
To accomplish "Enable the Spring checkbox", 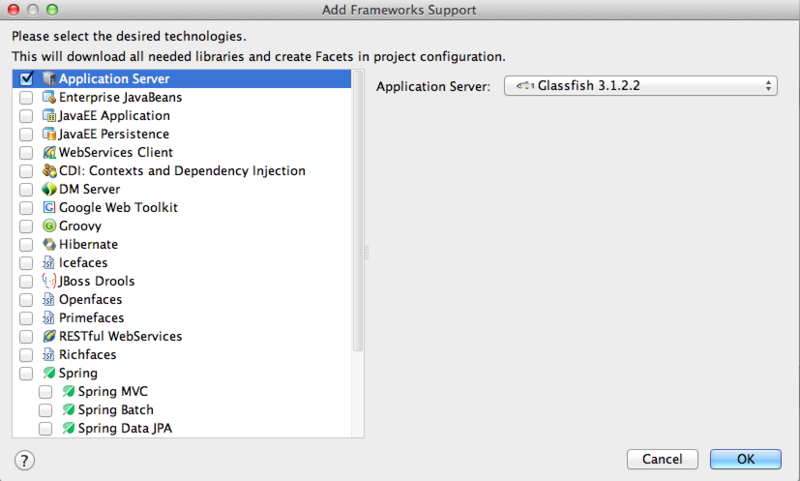I will [26, 373].
